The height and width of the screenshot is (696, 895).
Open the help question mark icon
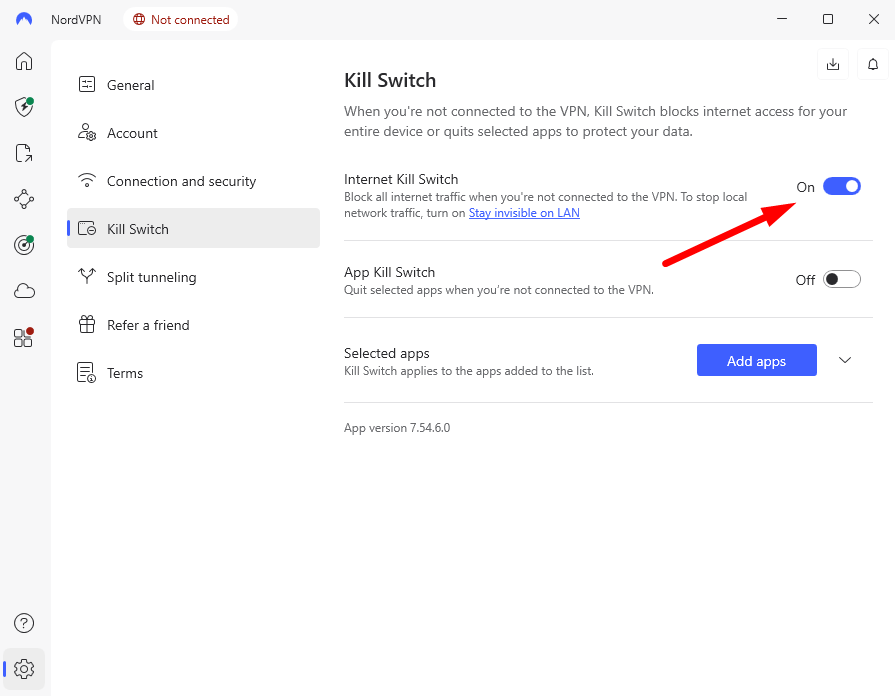(23, 623)
